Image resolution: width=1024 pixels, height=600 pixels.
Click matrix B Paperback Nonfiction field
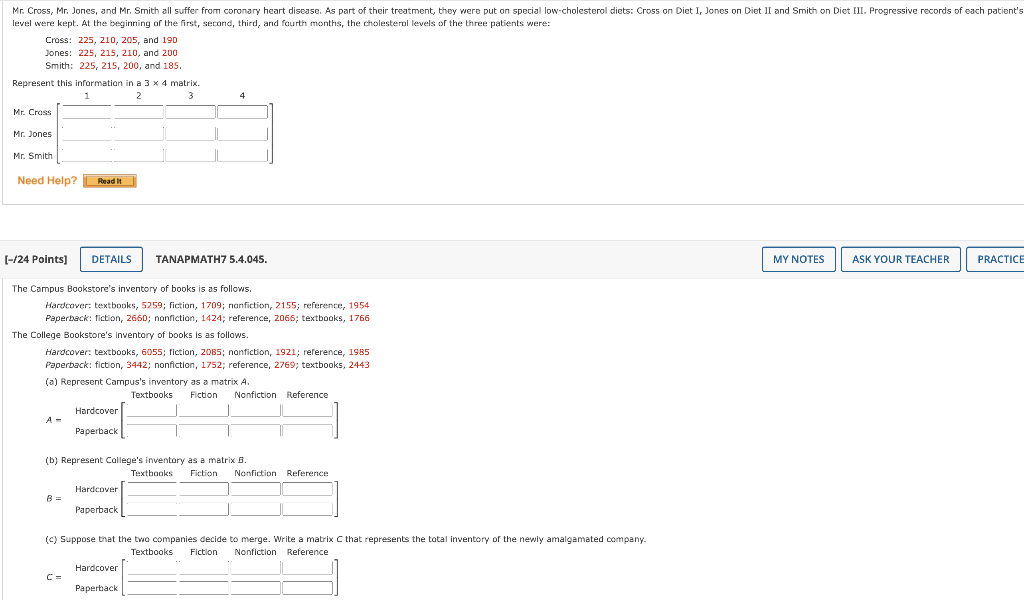tap(255, 509)
